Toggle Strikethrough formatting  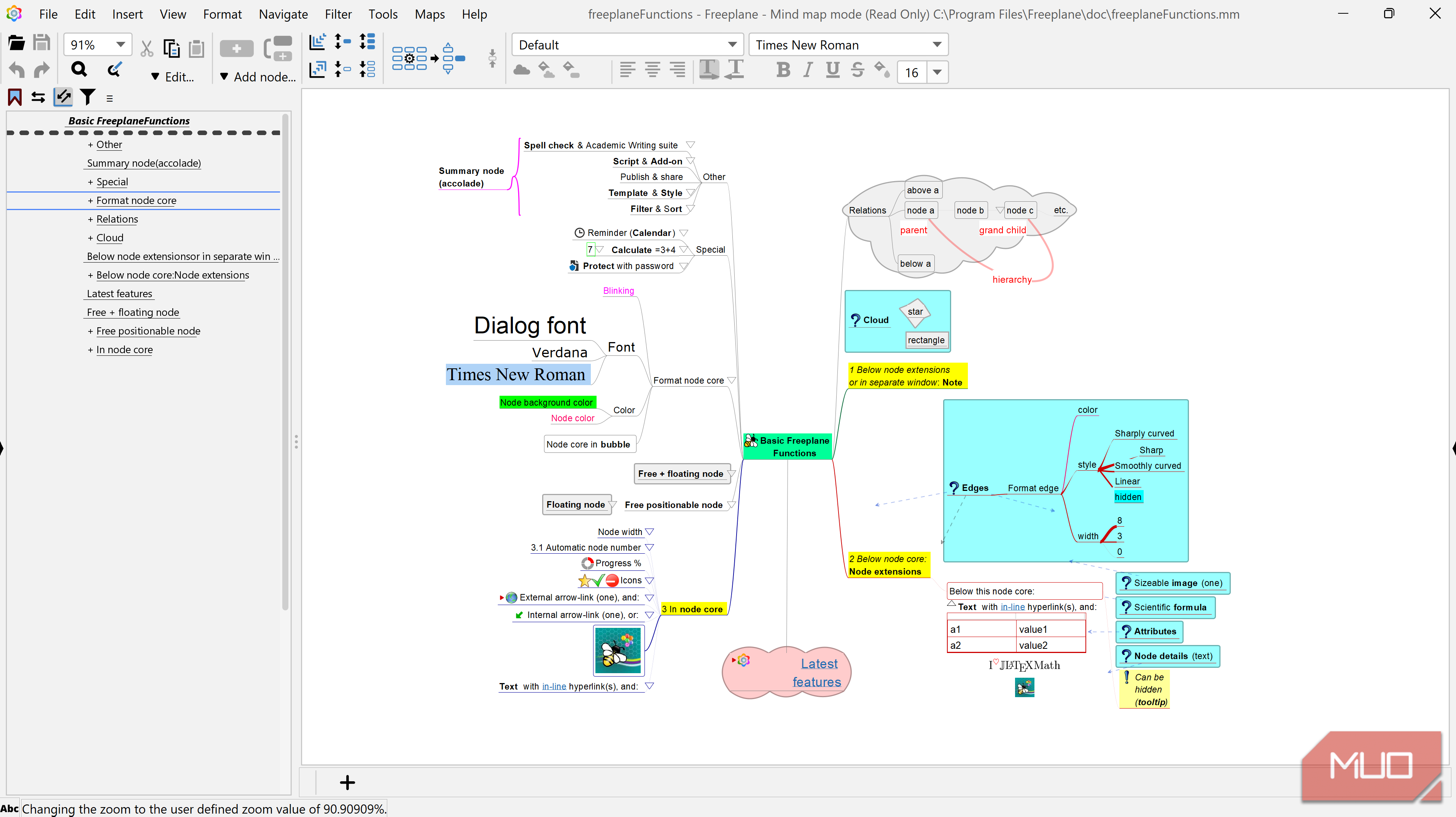click(x=858, y=70)
